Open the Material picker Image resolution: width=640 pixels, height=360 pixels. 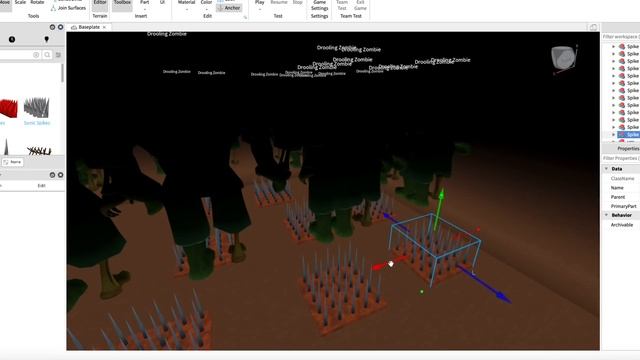coord(187,2)
